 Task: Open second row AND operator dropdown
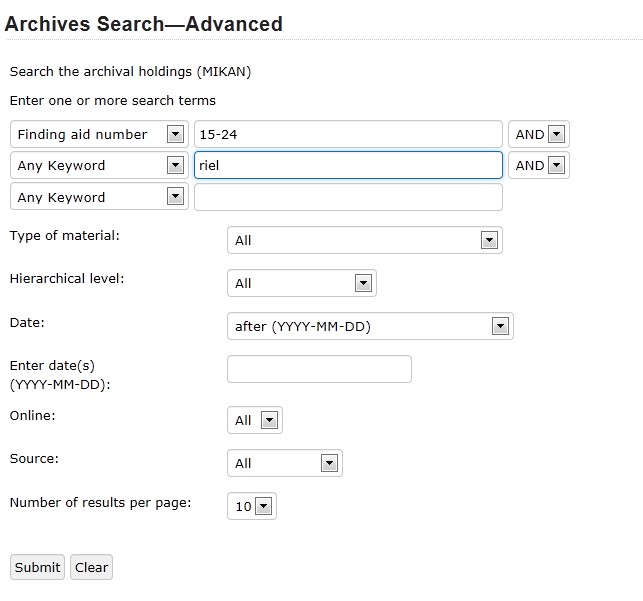(x=539, y=165)
